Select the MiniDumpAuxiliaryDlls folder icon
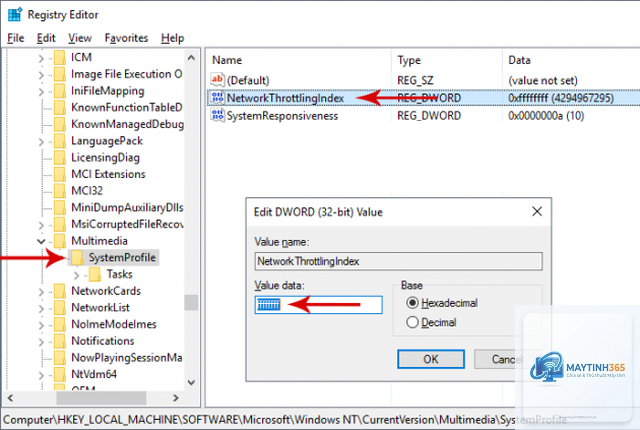This screenshot has width=640, height=430. pyautogui.click(x=60, y=208)
